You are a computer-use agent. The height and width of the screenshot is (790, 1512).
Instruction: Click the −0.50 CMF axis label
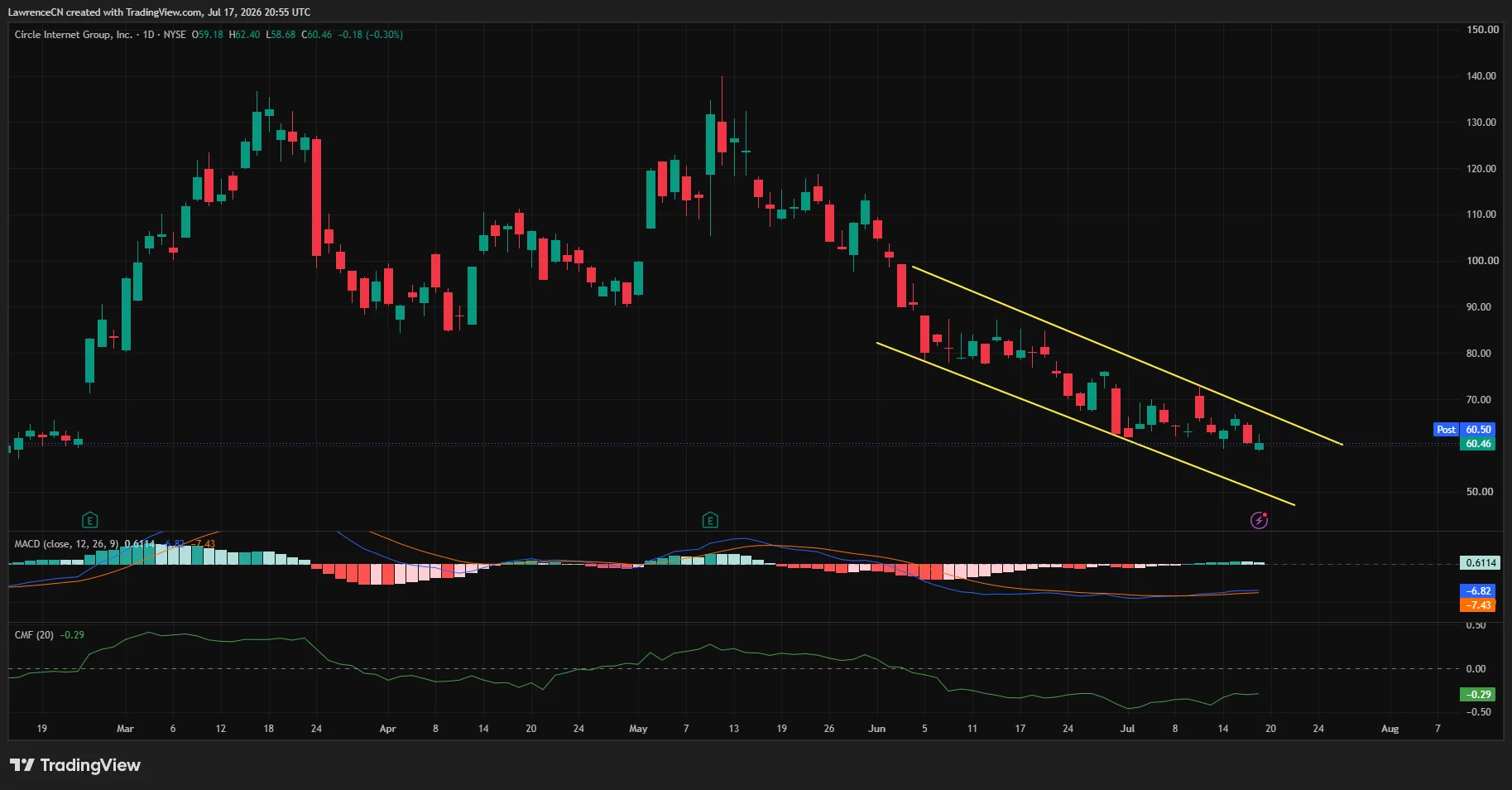pyautogui.click(x=1478, y=712)
